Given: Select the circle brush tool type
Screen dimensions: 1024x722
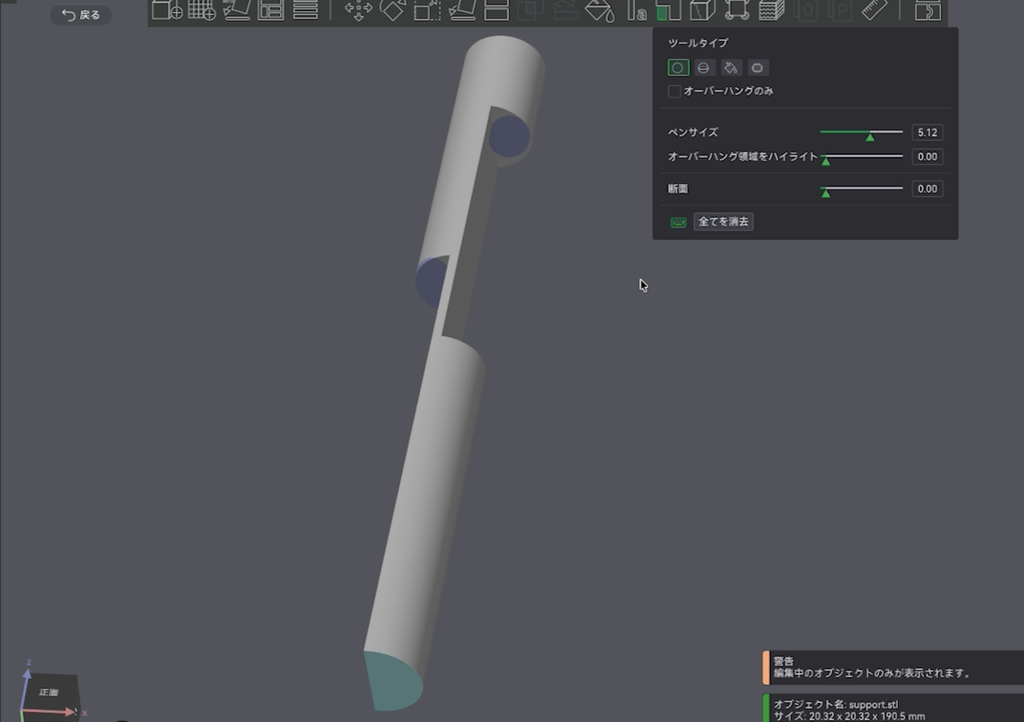Looking at the screenshot, I should pyautogui.click(x=678, y=67).
